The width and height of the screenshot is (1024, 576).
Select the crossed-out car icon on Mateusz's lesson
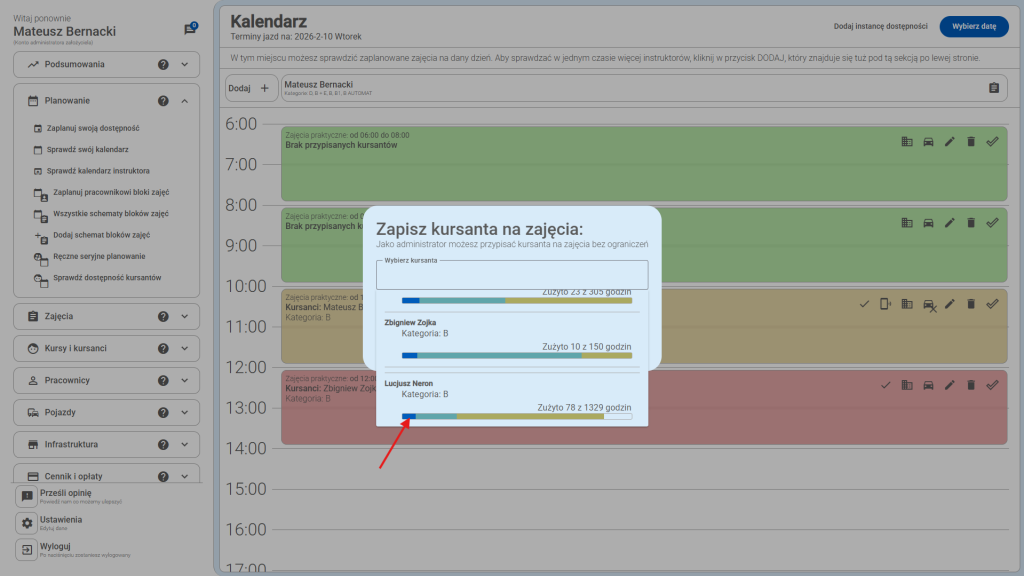929,303
